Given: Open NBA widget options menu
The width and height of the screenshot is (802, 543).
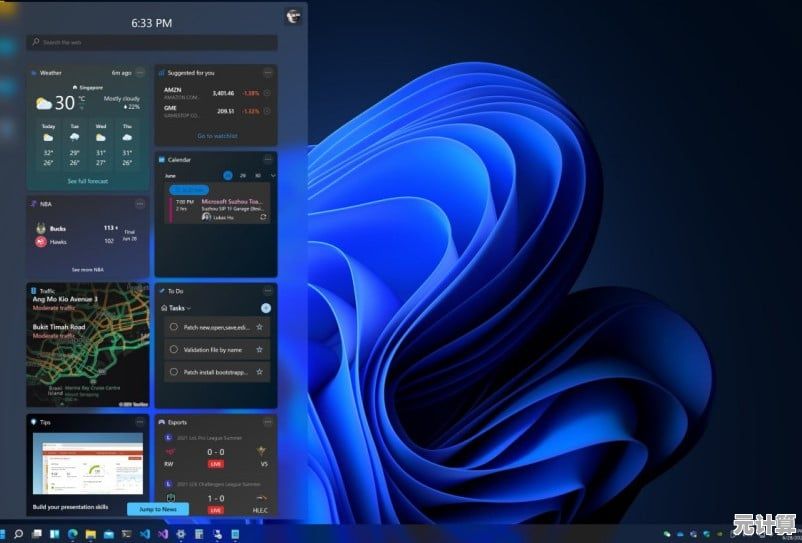Looking at the screenshot, I should 140,203.
